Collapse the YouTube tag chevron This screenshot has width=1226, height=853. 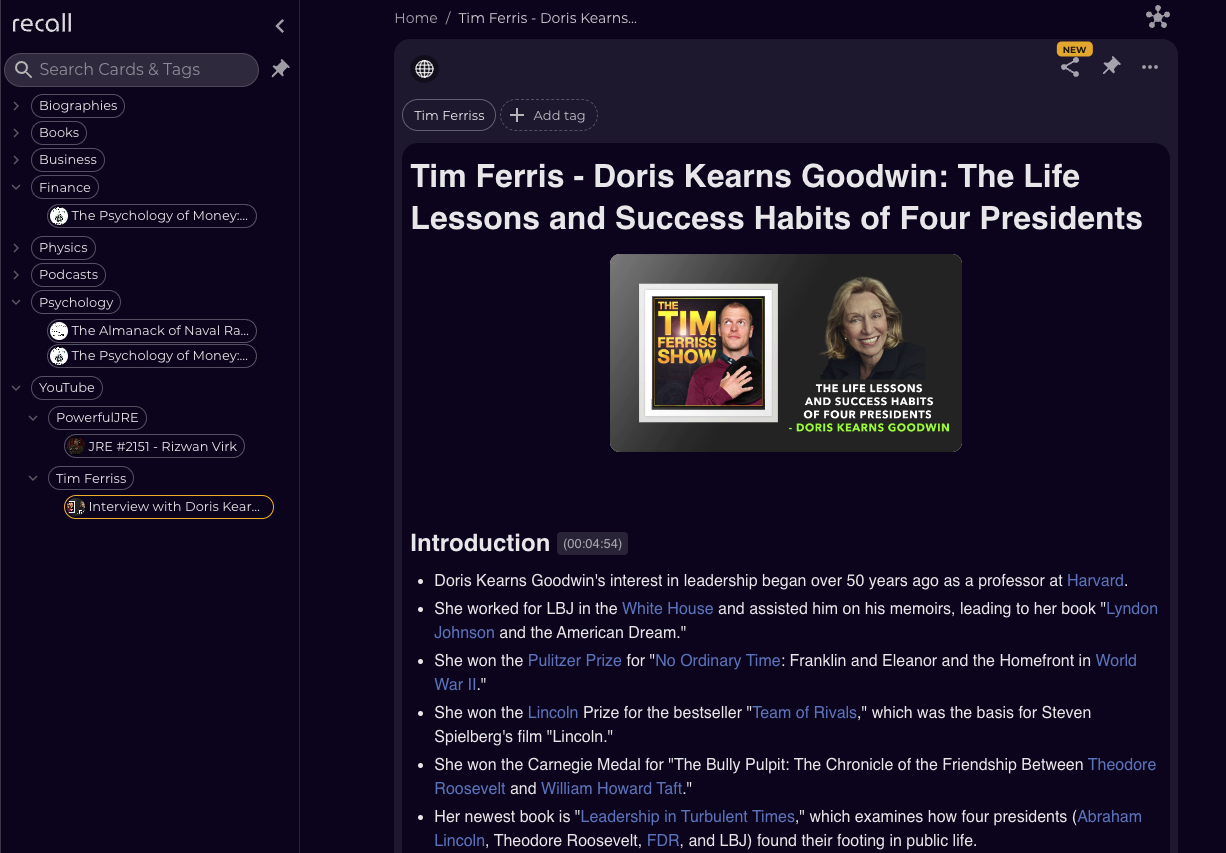pyautogui.click(x=16, y=387)
